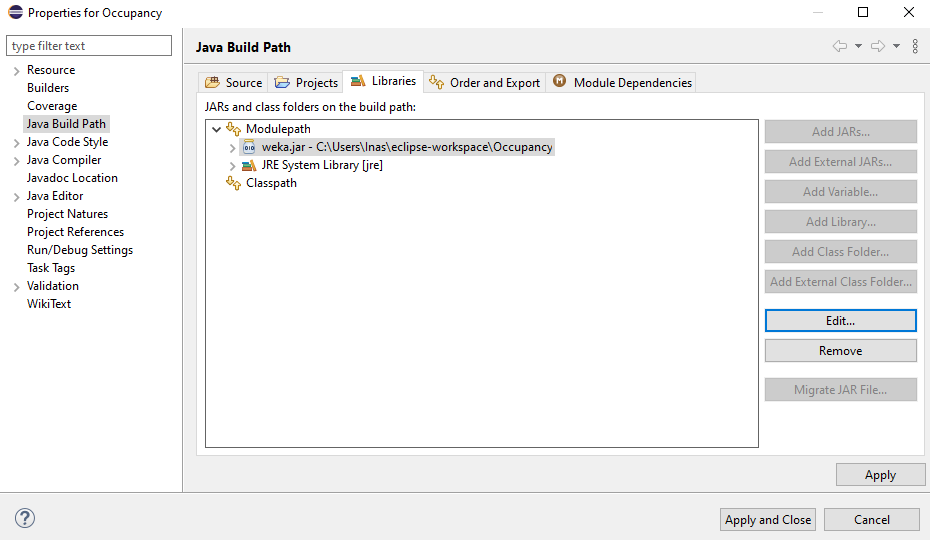Focus the type filter text field

pyautogui.click(x=90, y=46)
